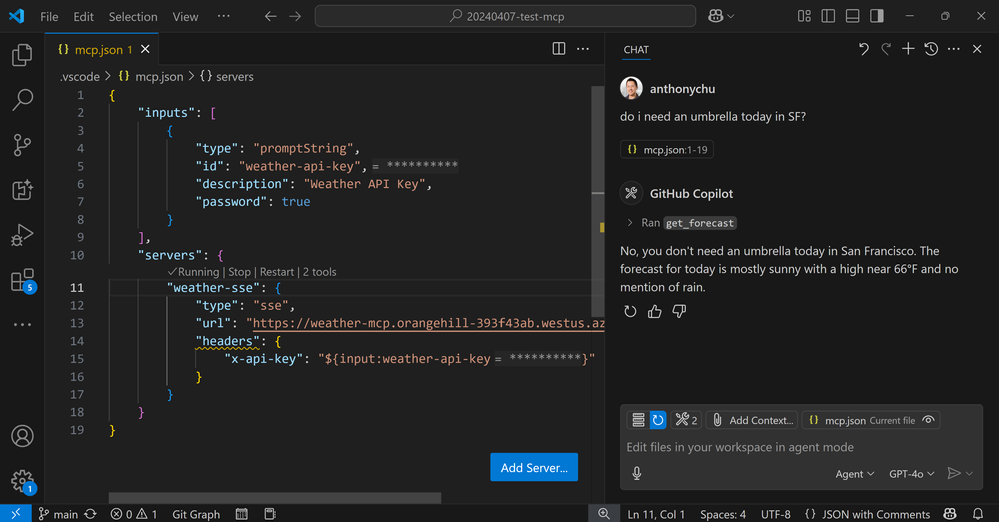This screenshot has height=522, width=999.
Task: Click Restart in server code lens
Action: pos(277,272)
